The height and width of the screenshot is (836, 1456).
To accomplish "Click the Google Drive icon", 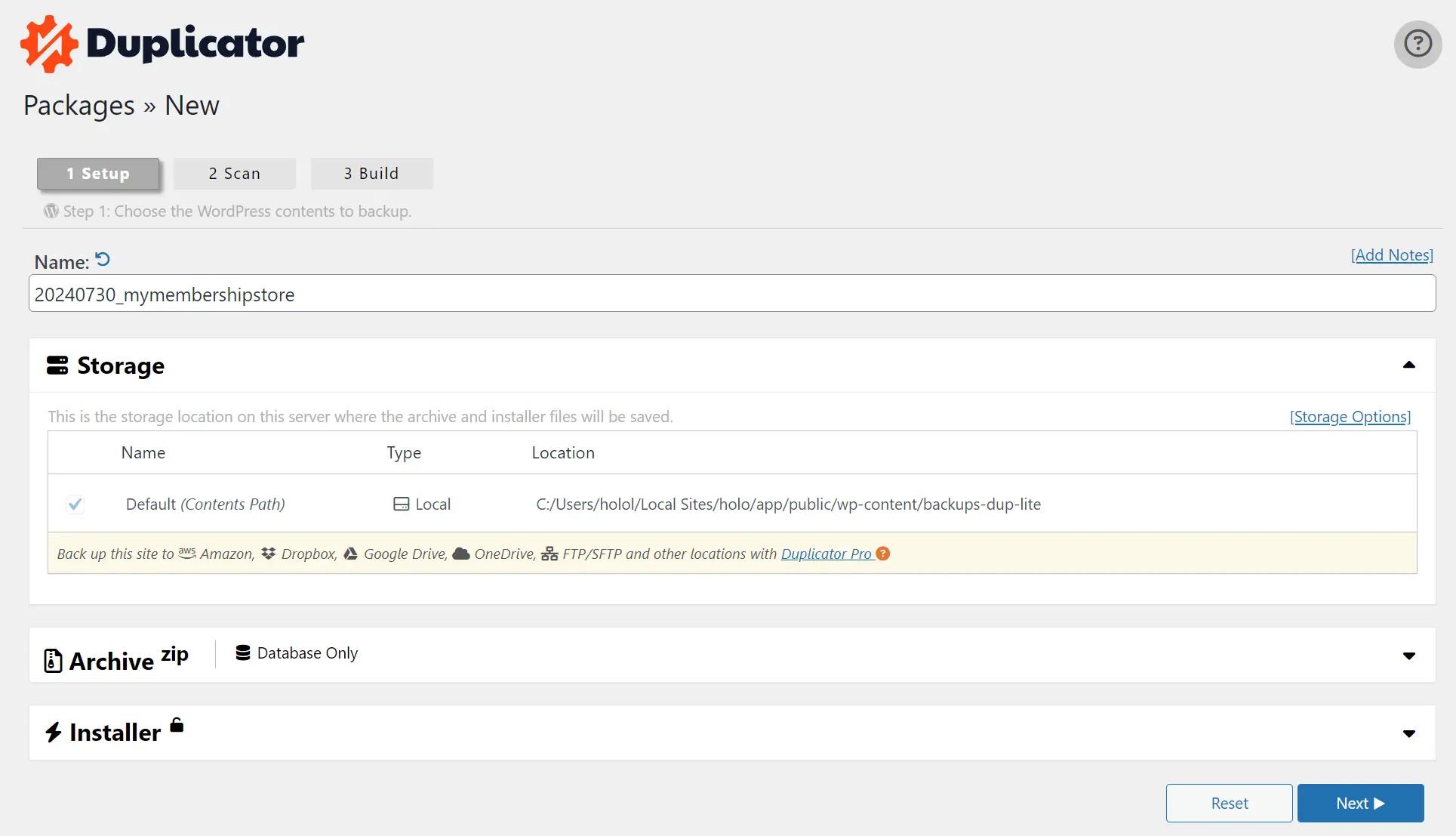I will 350,554.
